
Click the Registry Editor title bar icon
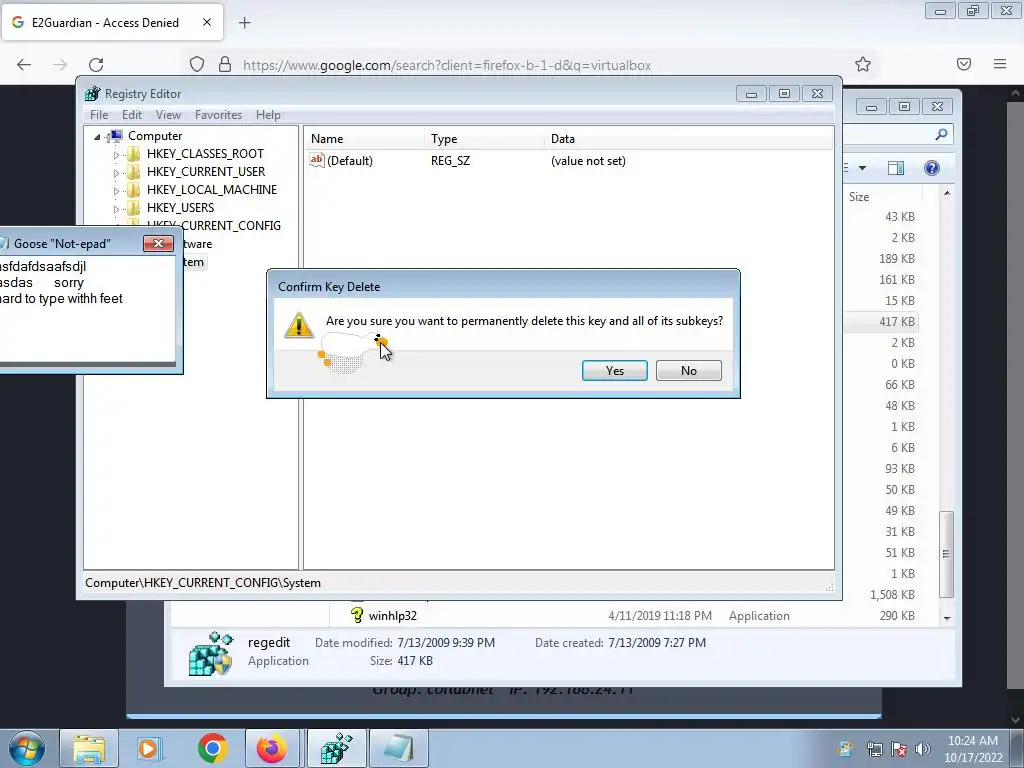[x=93, y=93]
